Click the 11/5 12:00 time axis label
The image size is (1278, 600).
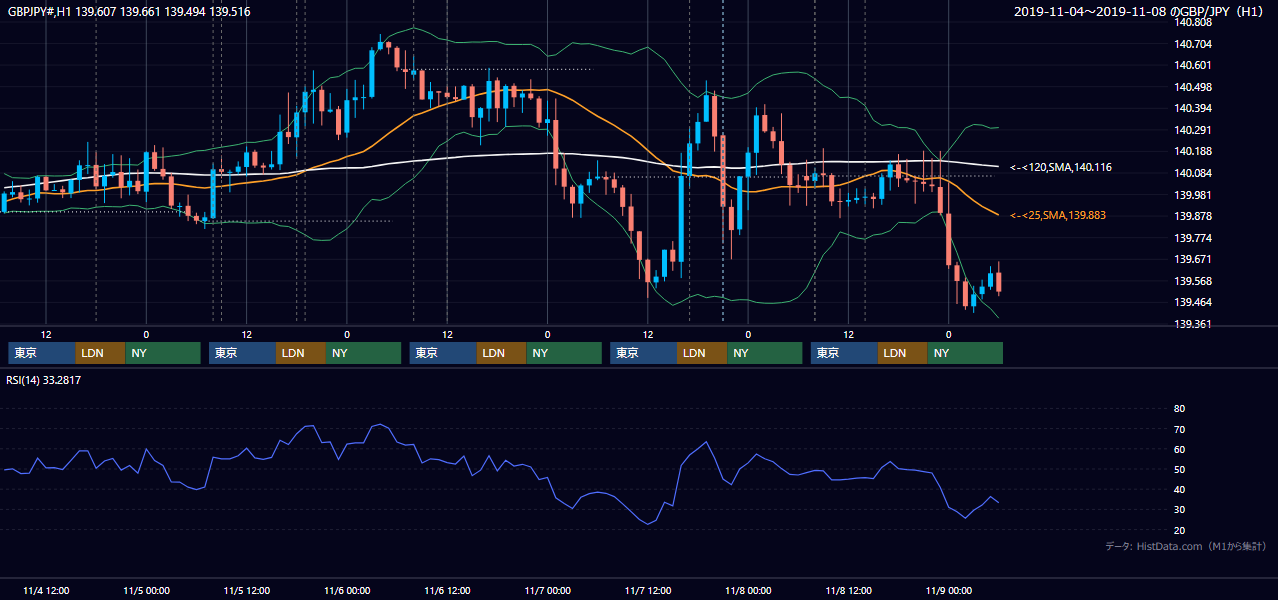click(246, 591)
